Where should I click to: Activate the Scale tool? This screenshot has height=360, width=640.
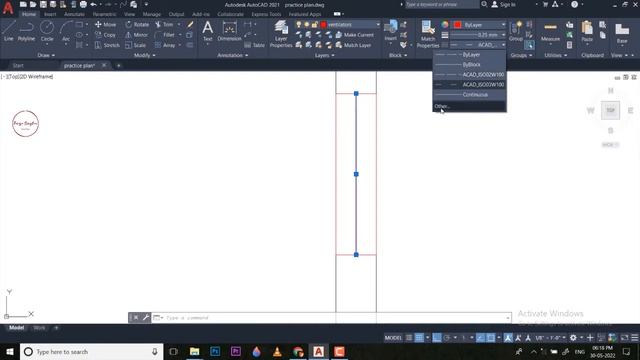pyautogui.click(x=136, y=45)
